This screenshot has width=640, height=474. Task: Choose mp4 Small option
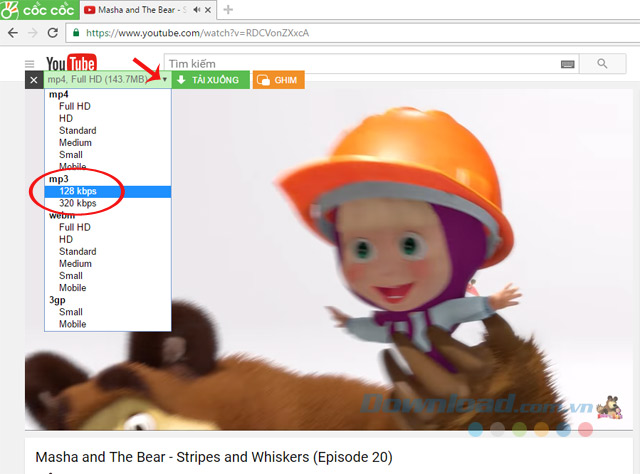[x=108, y=155]
